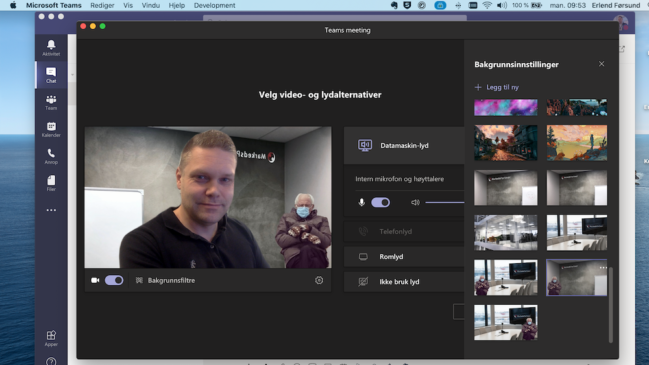The width and height of the screenshot is (649, 365).
Task: Expand the more apps ellipsis in sidebar
Action: tap(51, 210)
